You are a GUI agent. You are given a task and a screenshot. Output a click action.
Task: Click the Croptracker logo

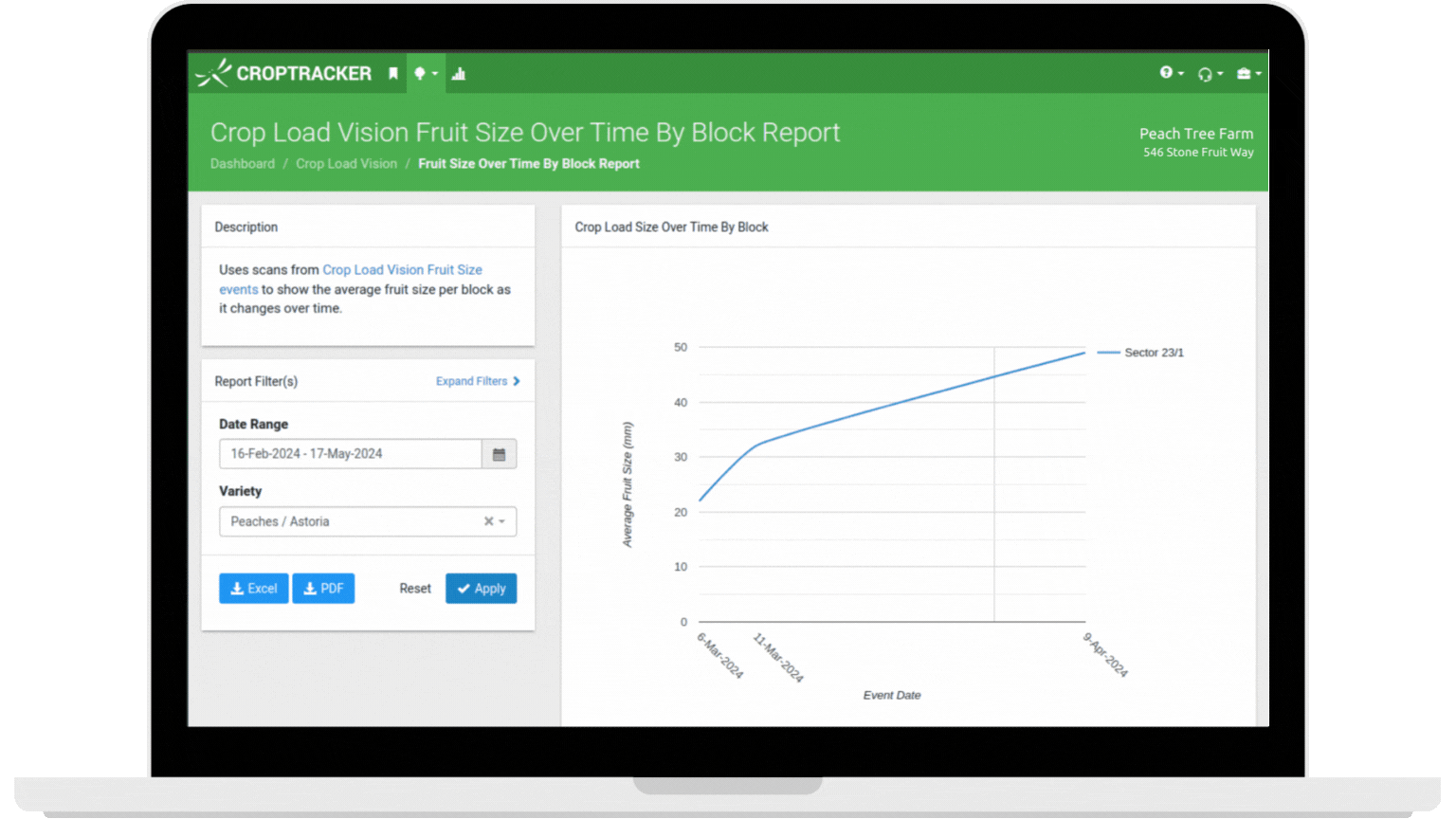(283, 73)
